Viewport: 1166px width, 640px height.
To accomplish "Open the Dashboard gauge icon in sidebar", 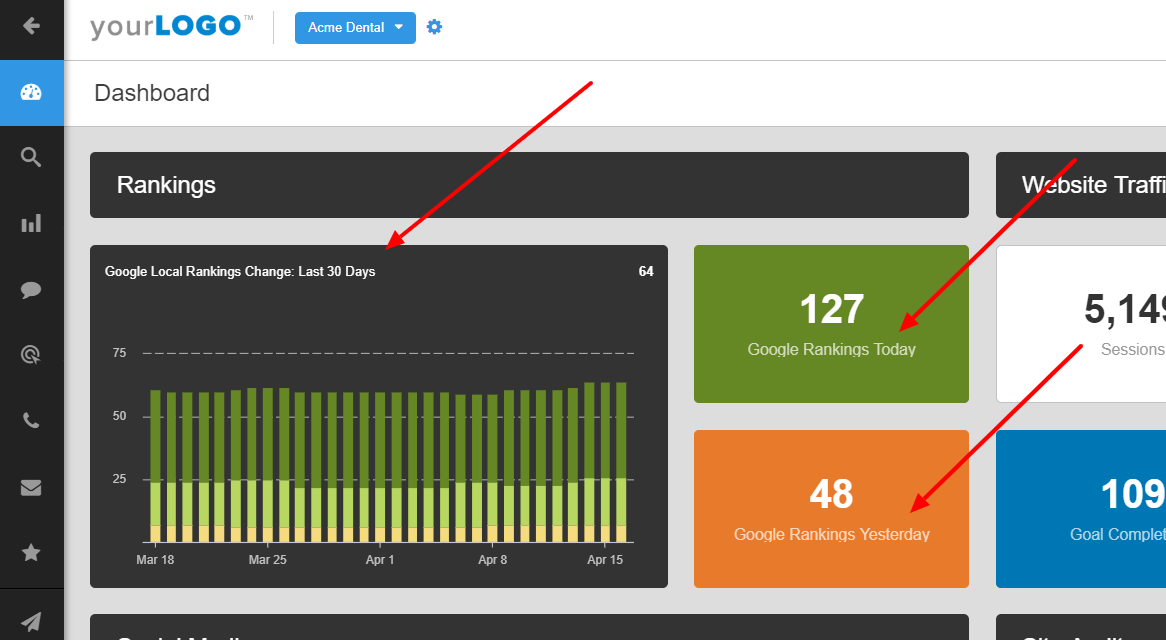I will pos(31,93).
